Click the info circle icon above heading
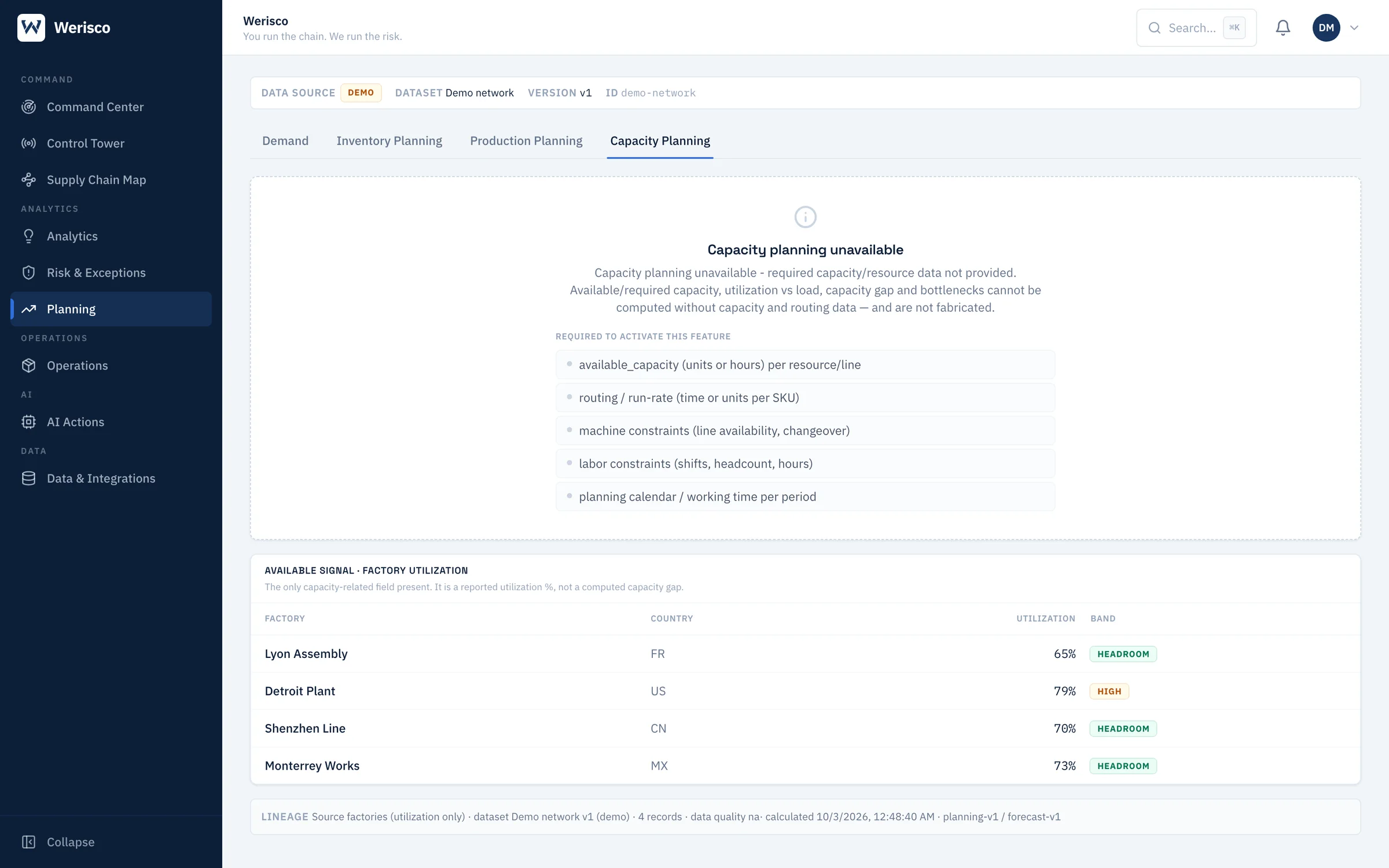 (x=806, y=217)
